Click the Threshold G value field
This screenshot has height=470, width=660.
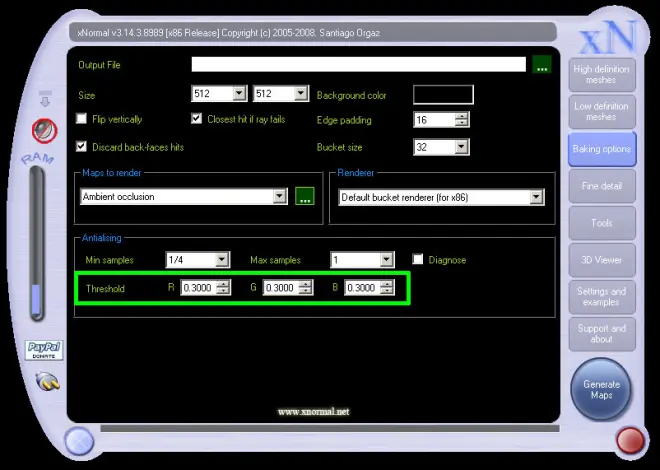pyautogui.click(x=281, y=288)
